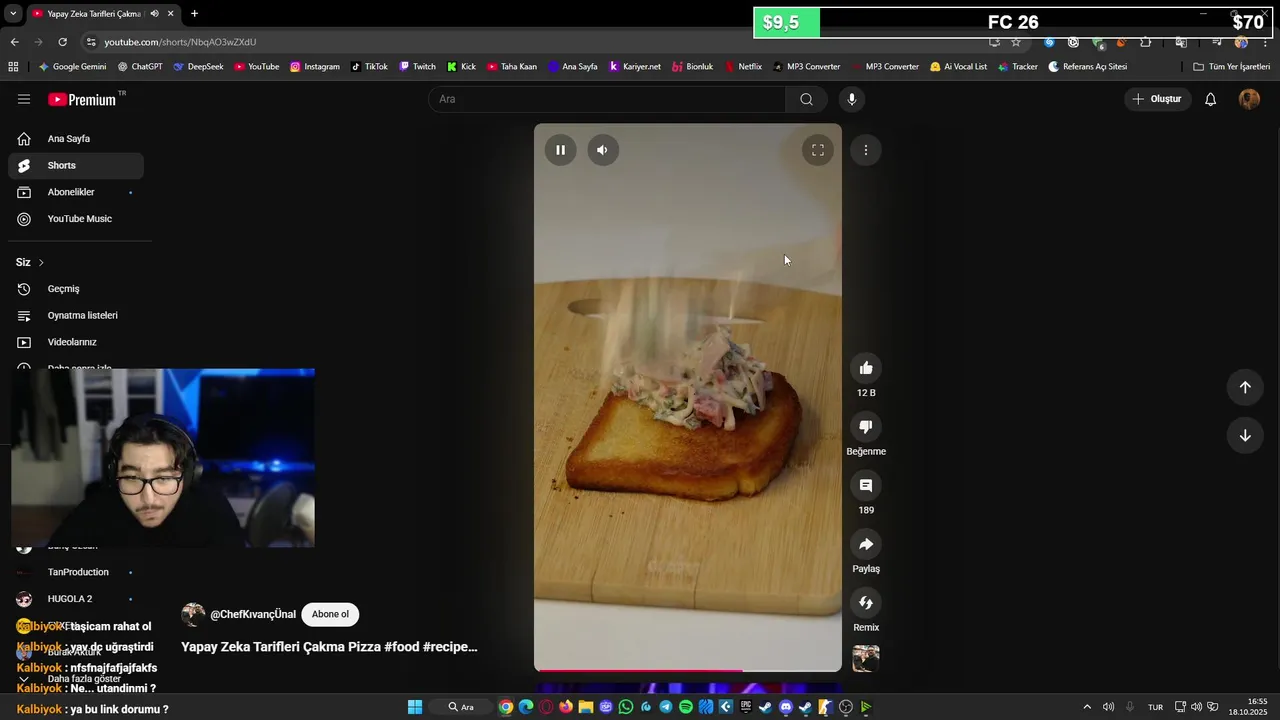
Task: Click the Oluştur create button
Action: (1156, 99)
